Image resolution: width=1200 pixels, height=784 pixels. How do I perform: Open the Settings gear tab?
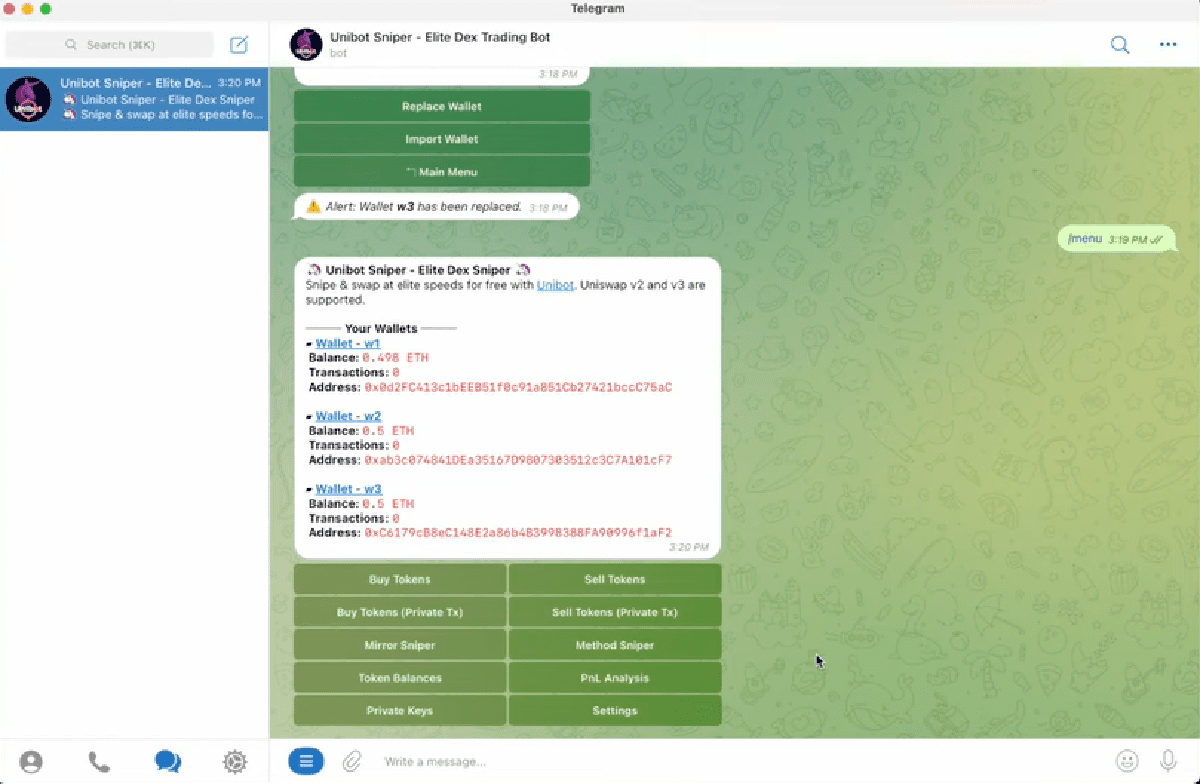click(235, 762)
